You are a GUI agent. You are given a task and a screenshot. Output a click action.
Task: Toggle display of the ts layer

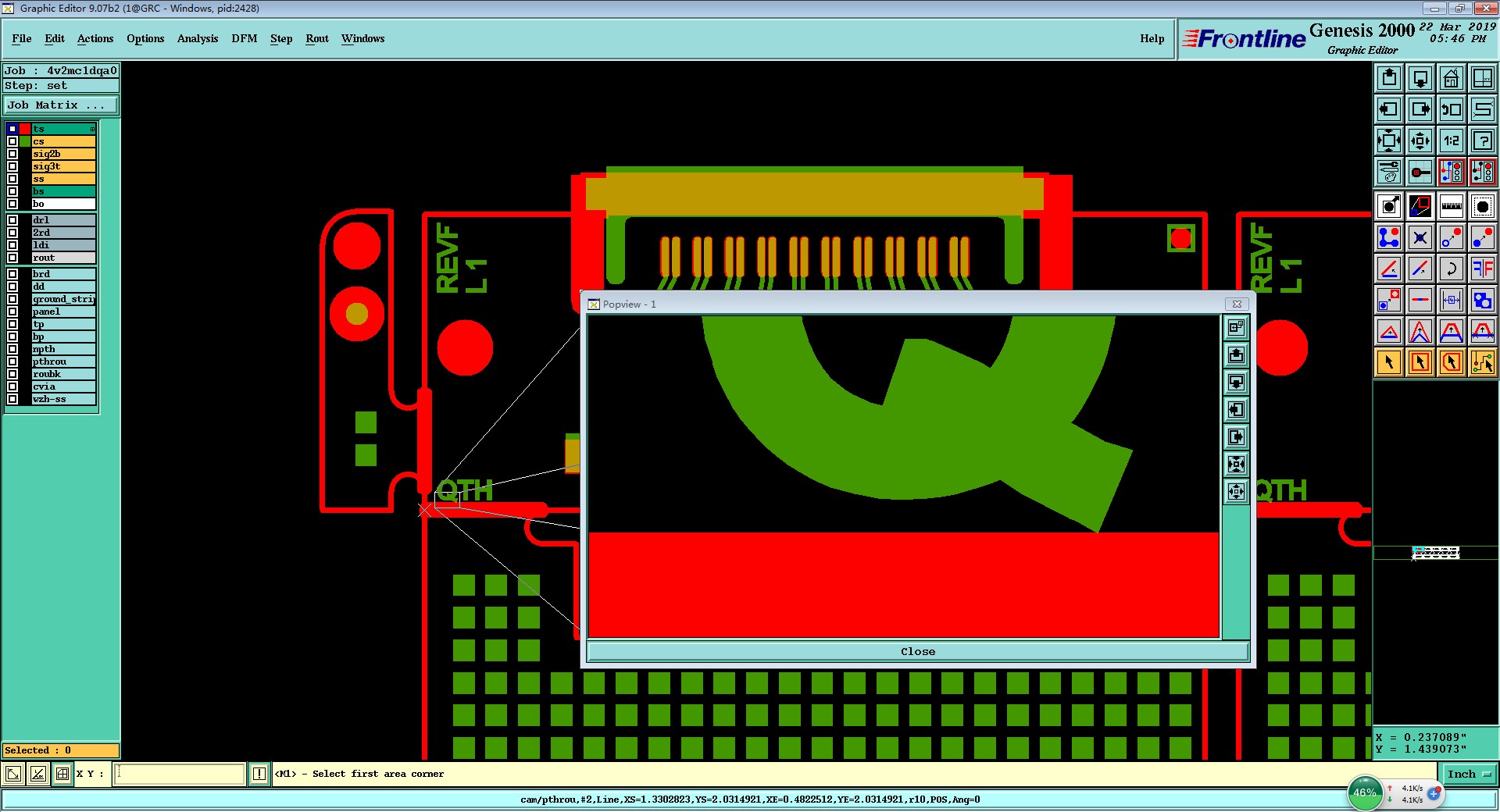pos(12,129)
